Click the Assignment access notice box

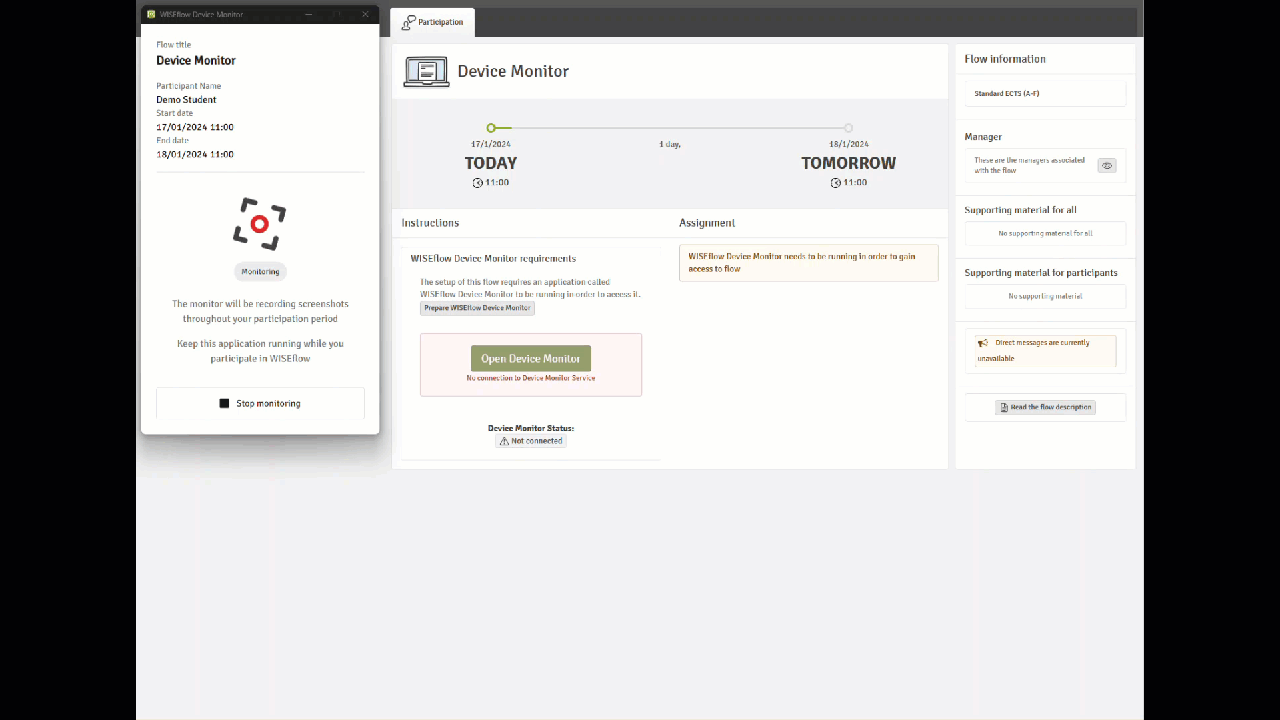pos(808,263)
